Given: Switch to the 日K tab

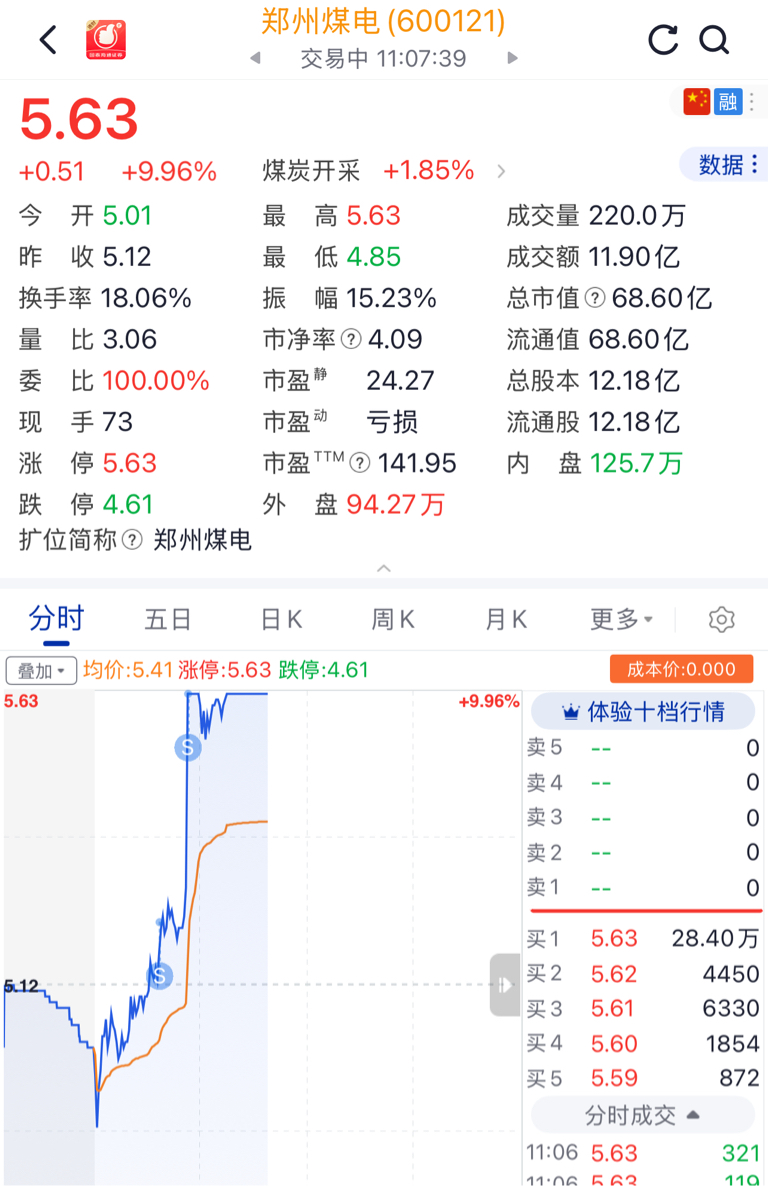Looking at the screenshot, I should tap(281, 619).
